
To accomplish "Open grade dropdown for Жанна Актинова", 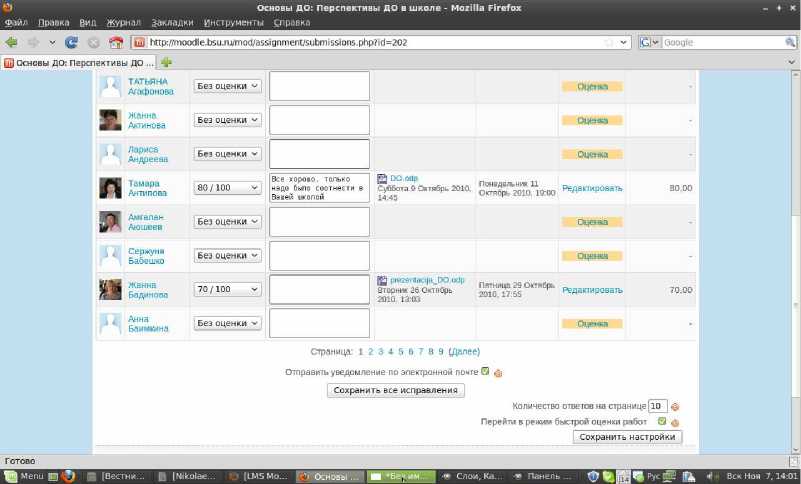I will coord(227,120).
